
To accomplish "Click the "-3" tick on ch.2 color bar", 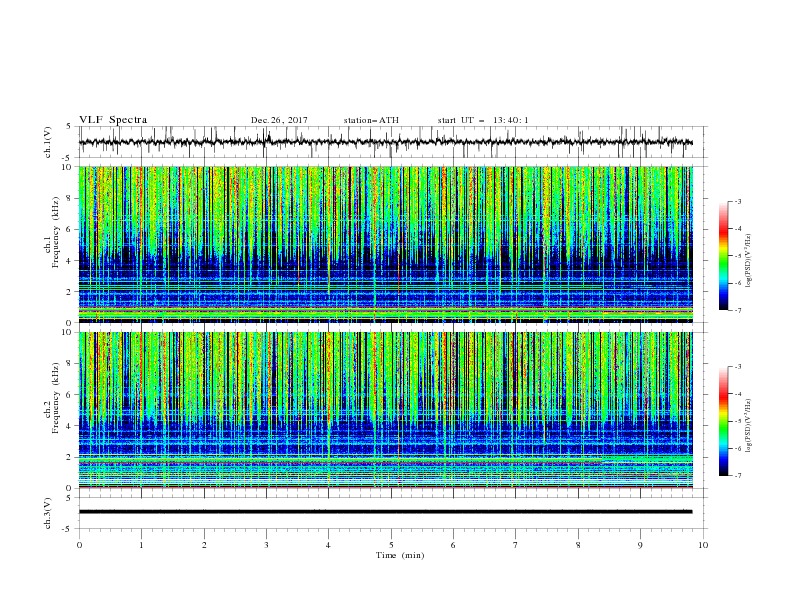I will (737, 367).
